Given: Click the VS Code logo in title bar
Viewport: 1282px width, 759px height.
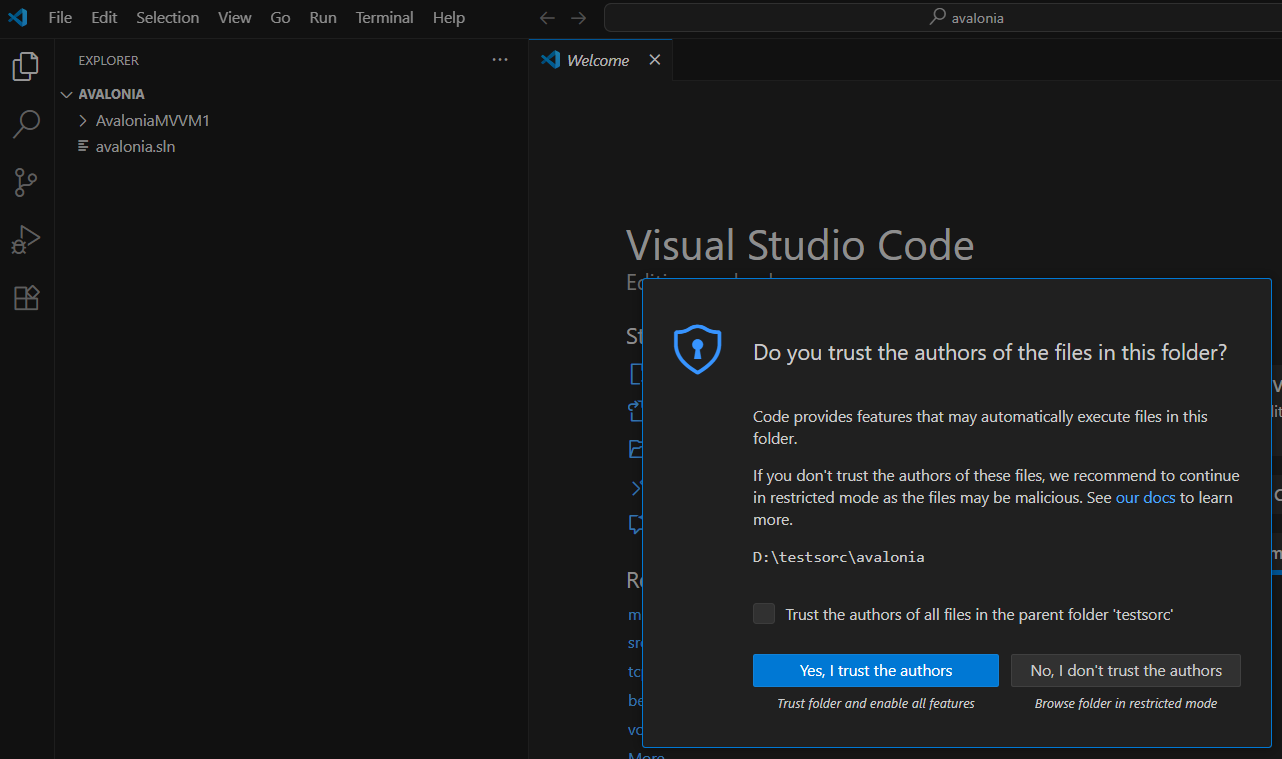Looking at the screenshot, I should pyautogui.click(x=18, y=17).
